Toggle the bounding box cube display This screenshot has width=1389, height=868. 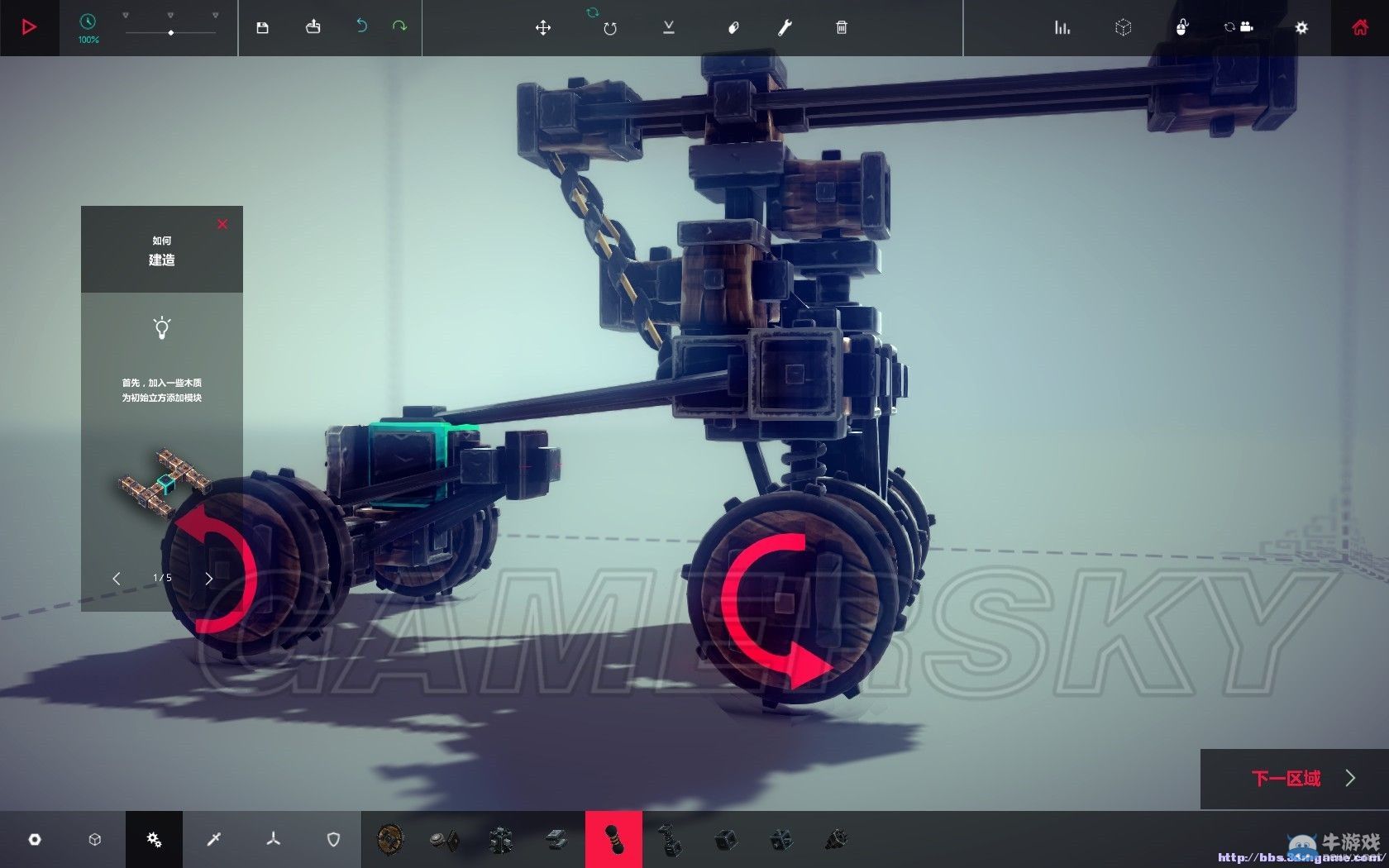click(x=1123, y=28)
